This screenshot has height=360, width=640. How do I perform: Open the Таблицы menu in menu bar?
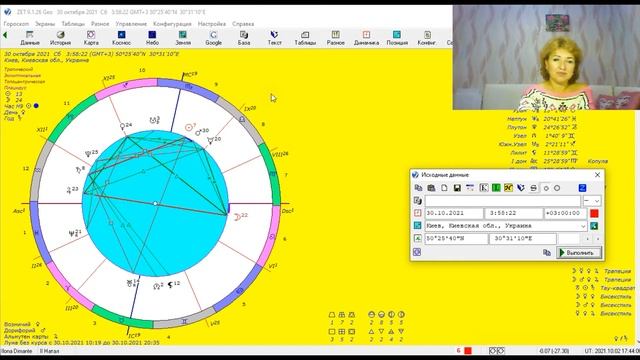pos(73,24)
